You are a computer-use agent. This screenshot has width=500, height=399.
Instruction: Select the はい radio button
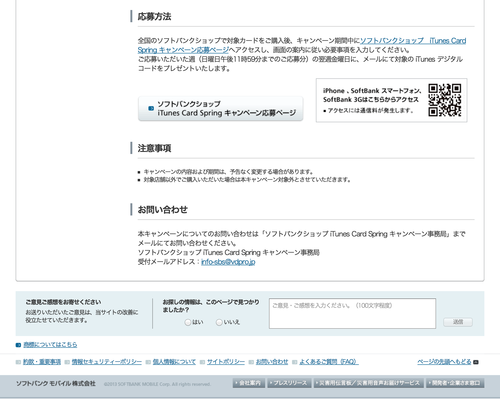[x=188, y=322]
